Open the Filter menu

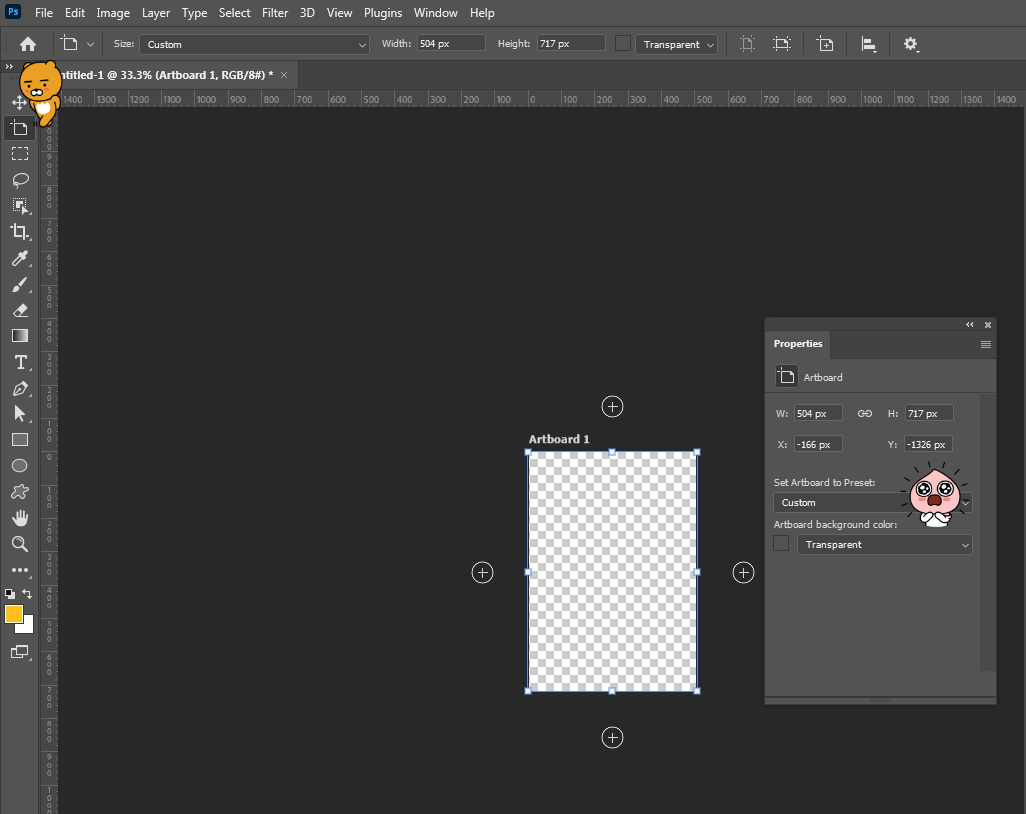click(x=275, y=13)
